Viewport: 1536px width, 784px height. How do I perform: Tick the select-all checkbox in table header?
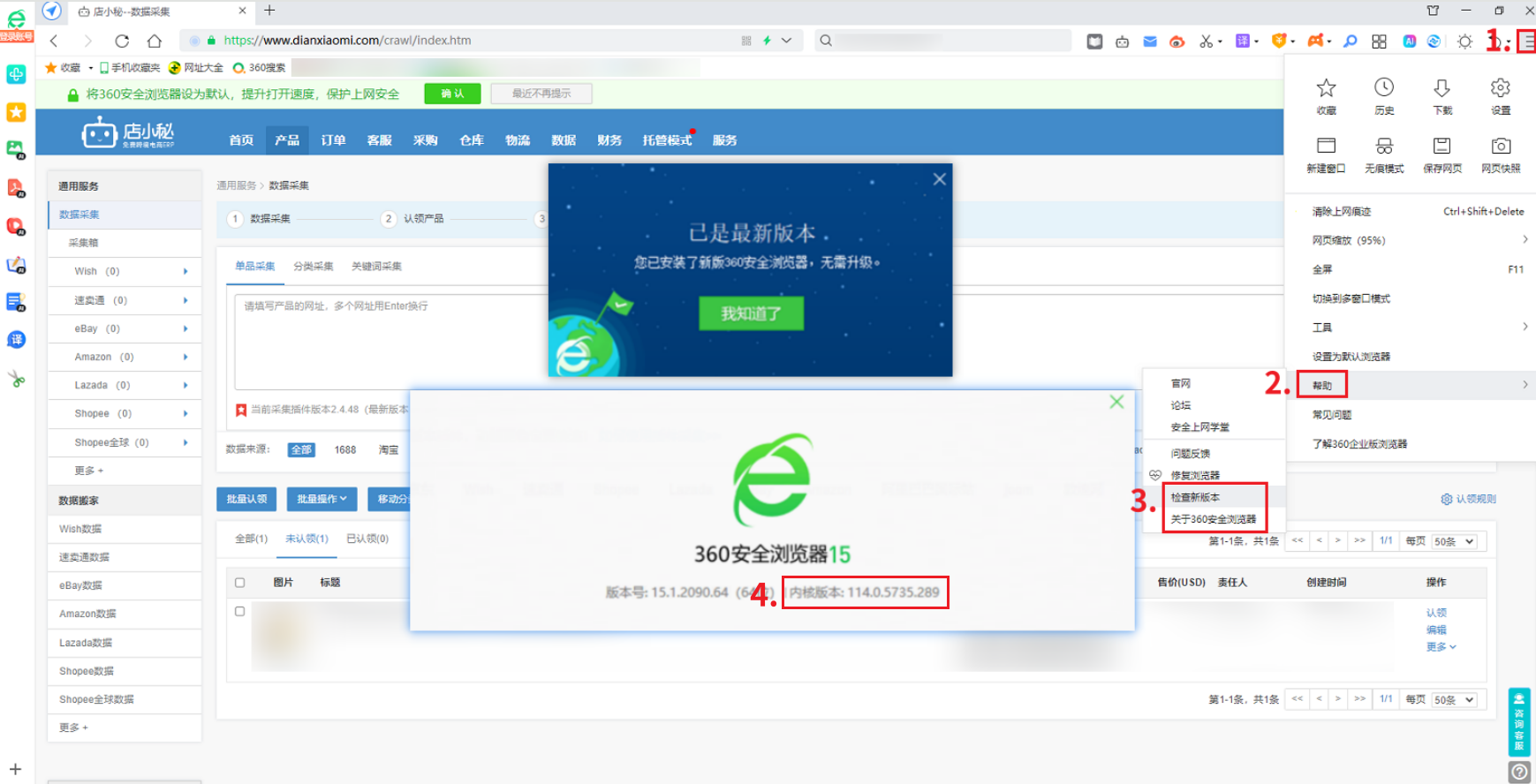click(x=239, y=583)
